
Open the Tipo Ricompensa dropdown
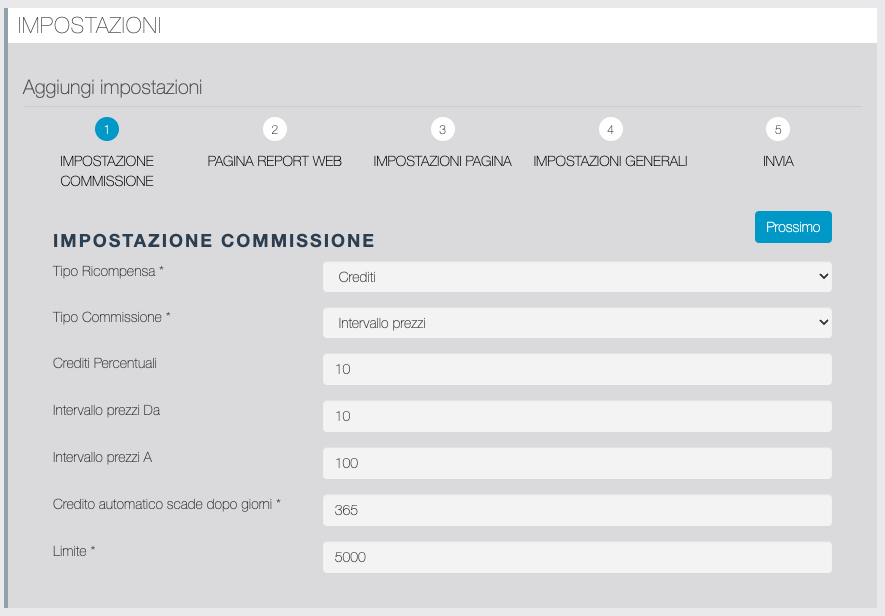(x=577, y=277)
